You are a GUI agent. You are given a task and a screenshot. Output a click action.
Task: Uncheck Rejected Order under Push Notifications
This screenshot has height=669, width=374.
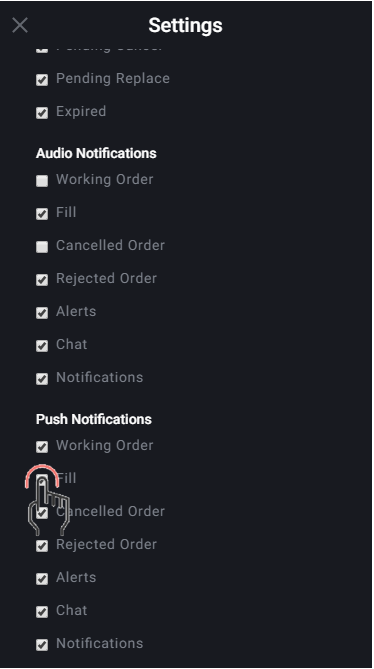[42, 546]
